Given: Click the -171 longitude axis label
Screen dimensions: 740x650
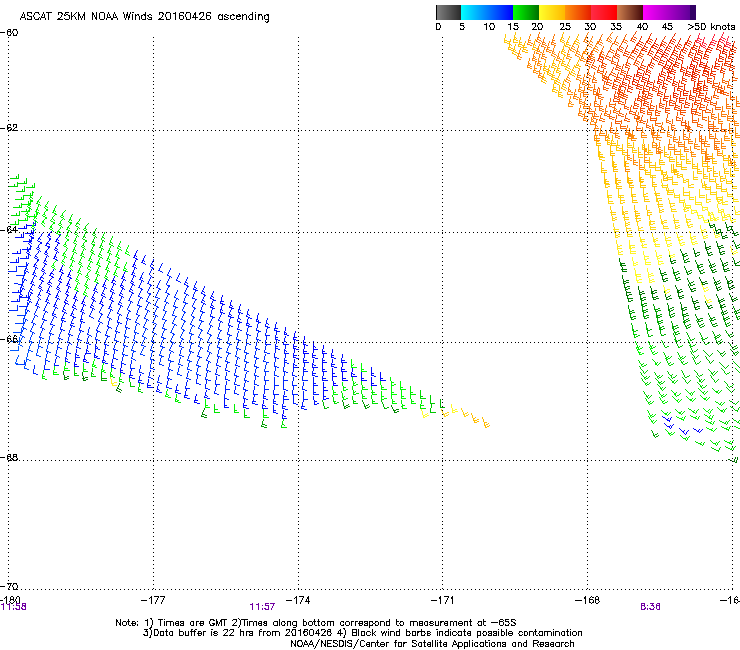Looking at the screenshot, I should click(442, 600).
